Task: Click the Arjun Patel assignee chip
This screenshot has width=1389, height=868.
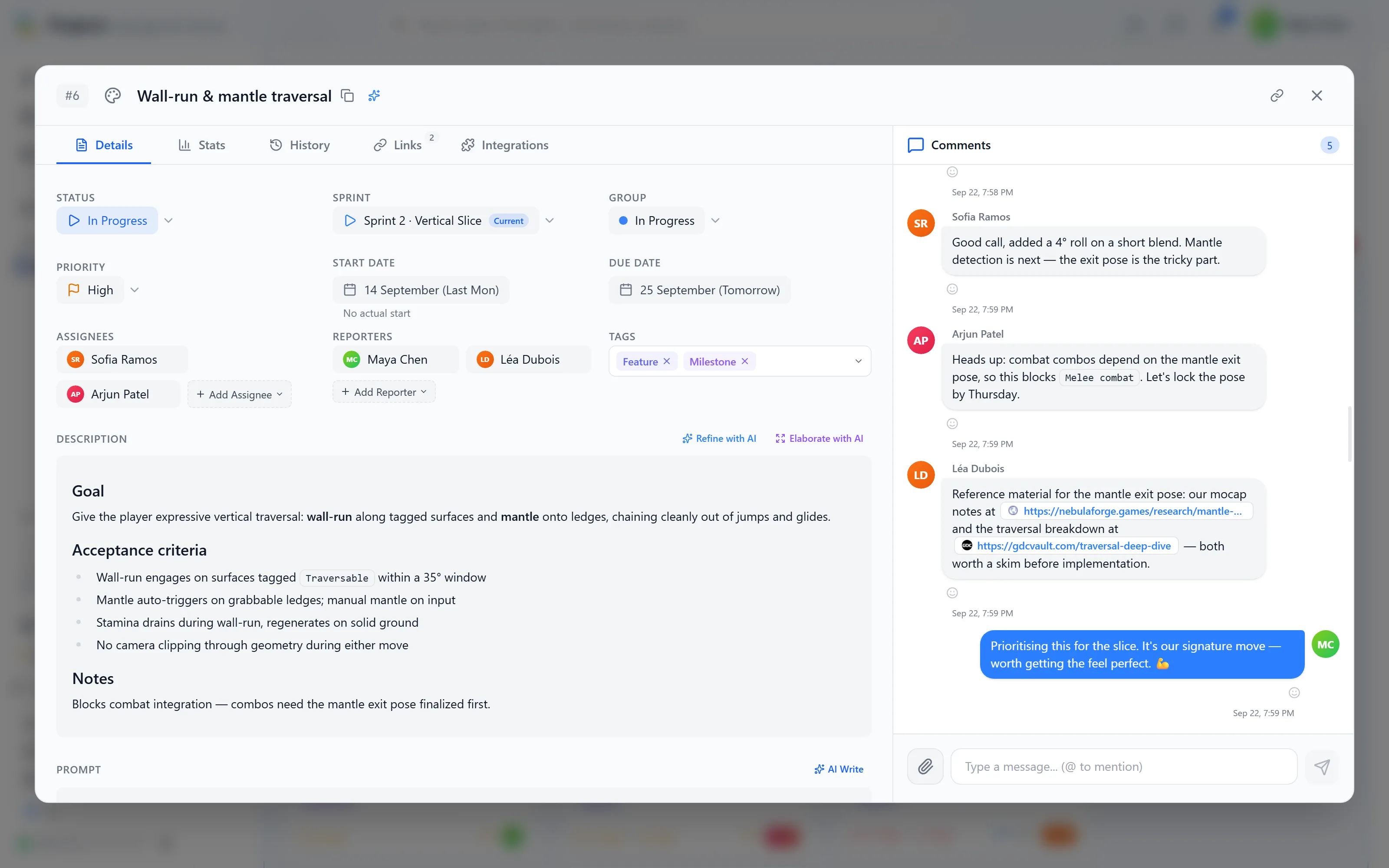Action: [x=118, y=394]
